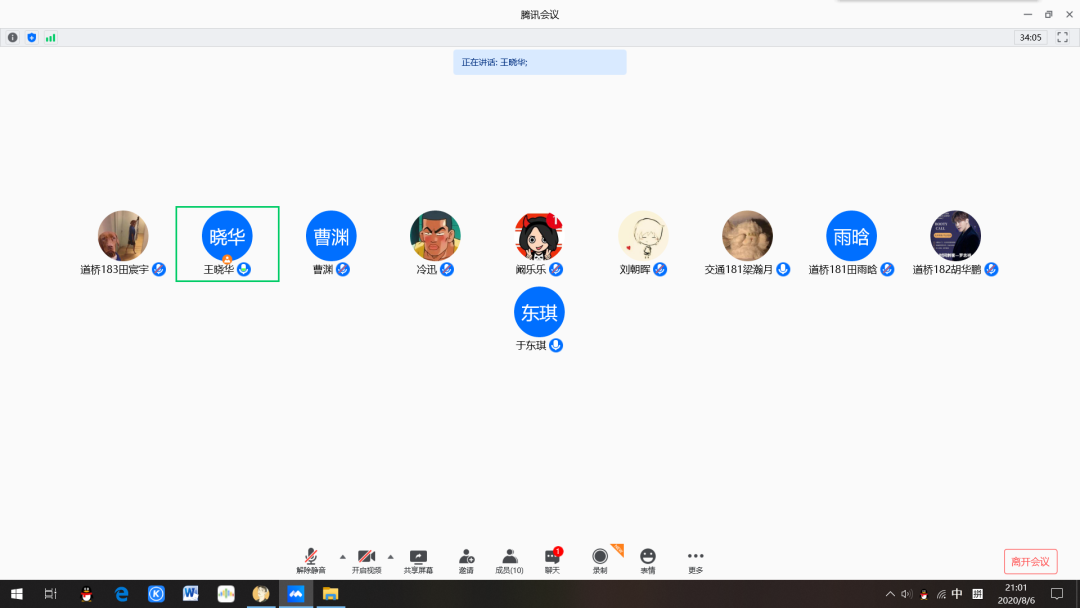The height and width of the screenshot is (608, 1080).
Task: Expand video options arrow beside camera
Action: 390,556
